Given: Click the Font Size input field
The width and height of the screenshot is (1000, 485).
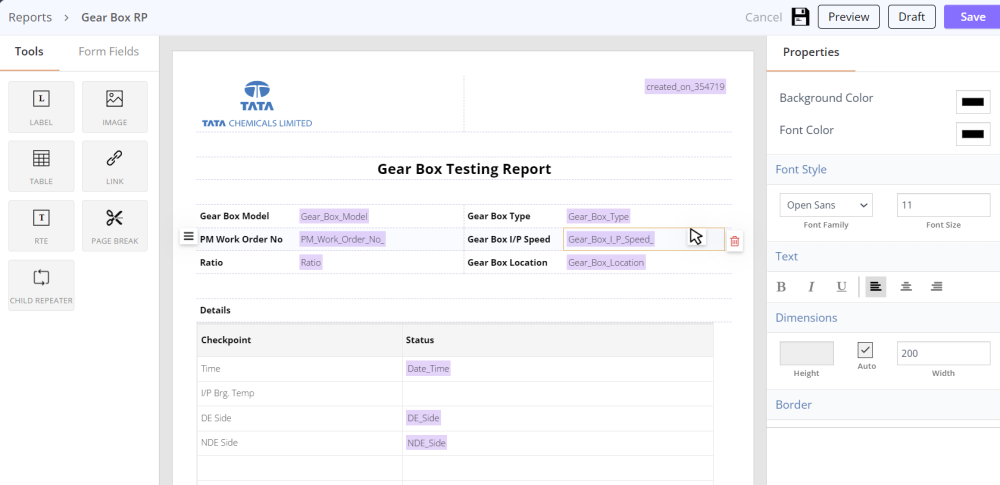Looking at the screenshot, I should tap(943, 205).
